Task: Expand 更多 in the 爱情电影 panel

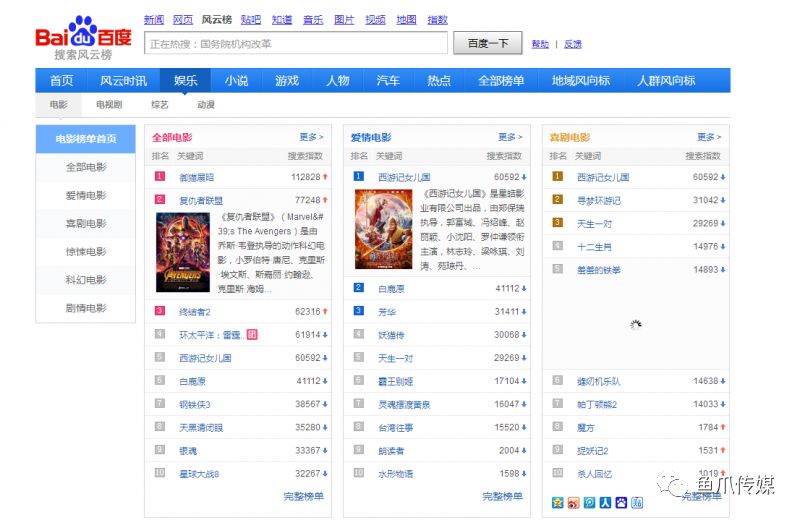Action: [x=510, y=137]
